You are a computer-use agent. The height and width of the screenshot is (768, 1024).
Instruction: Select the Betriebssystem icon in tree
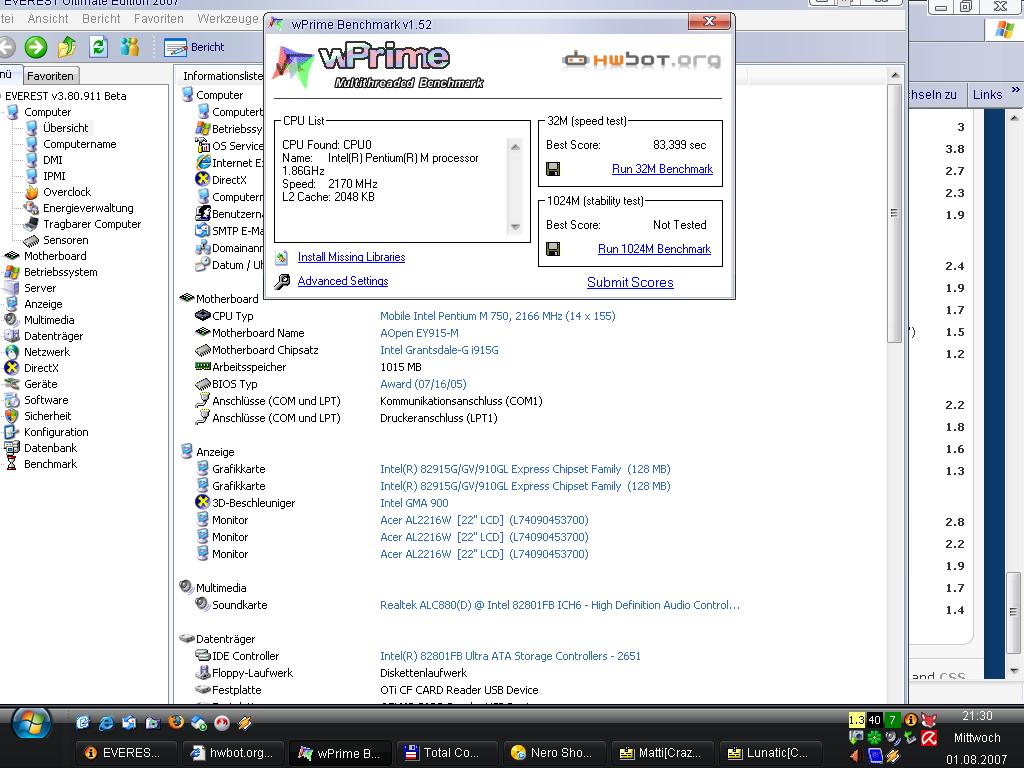click(x=12, y=272)
